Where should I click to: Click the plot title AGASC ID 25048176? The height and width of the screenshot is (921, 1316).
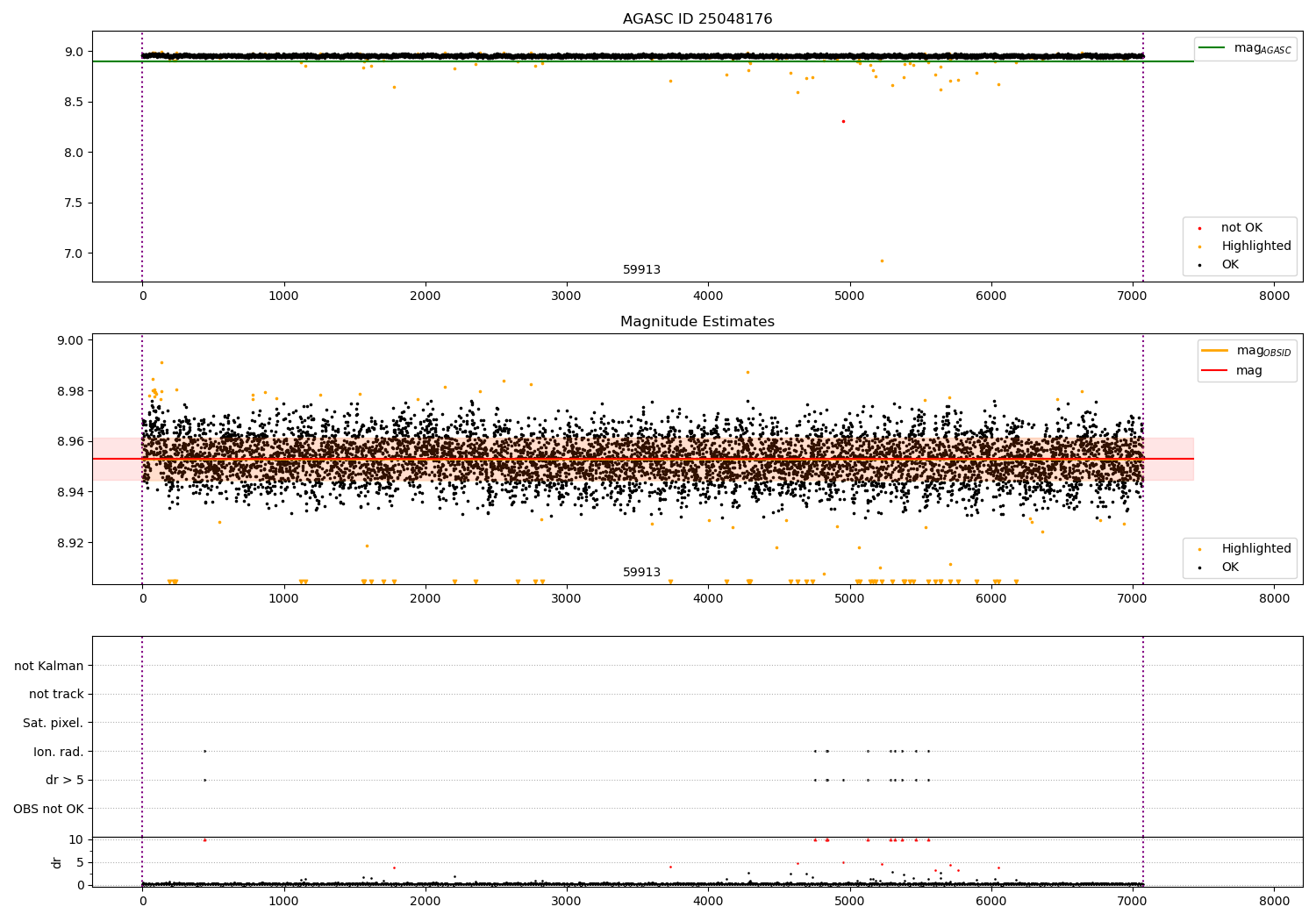click(697, 19)
